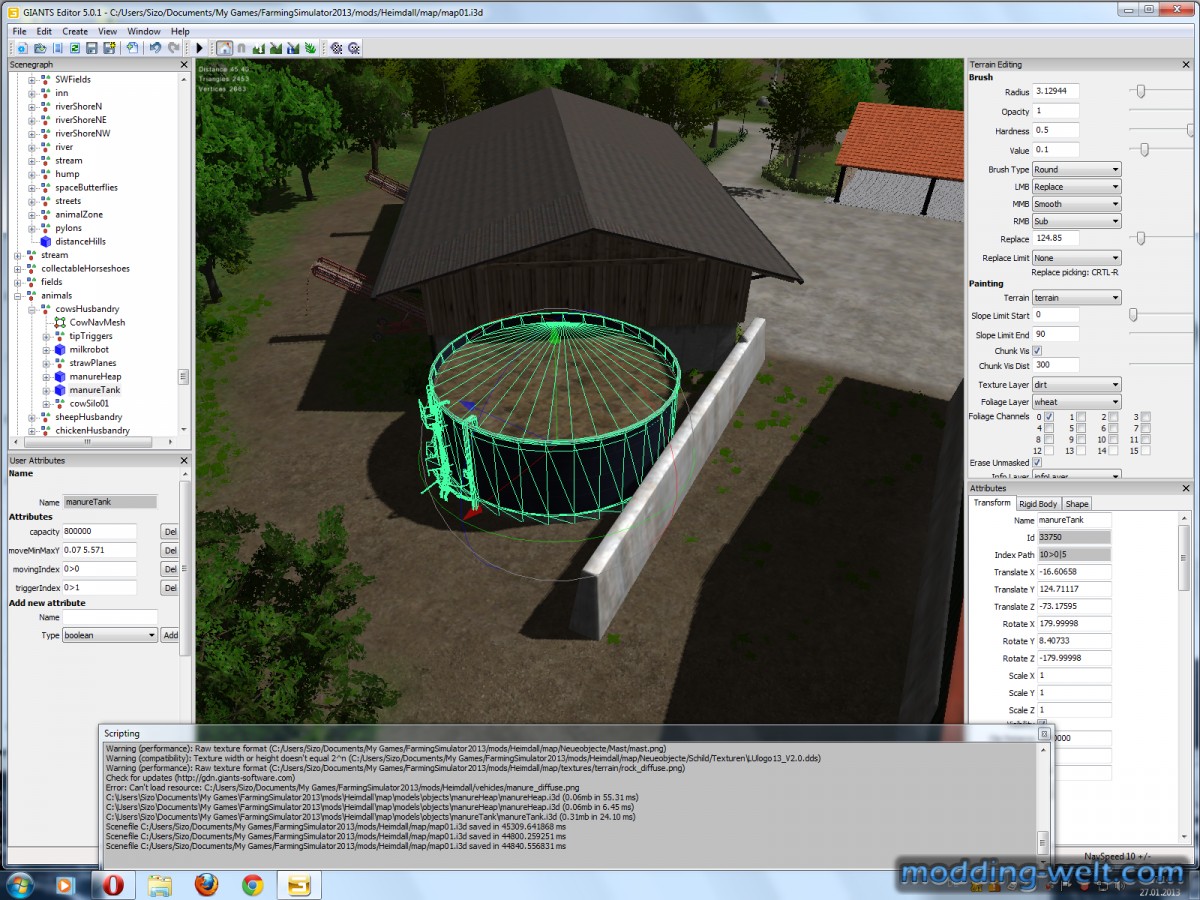Click the transform group icon beside animals
The image size is (1200, 900).
click(32, 295)
